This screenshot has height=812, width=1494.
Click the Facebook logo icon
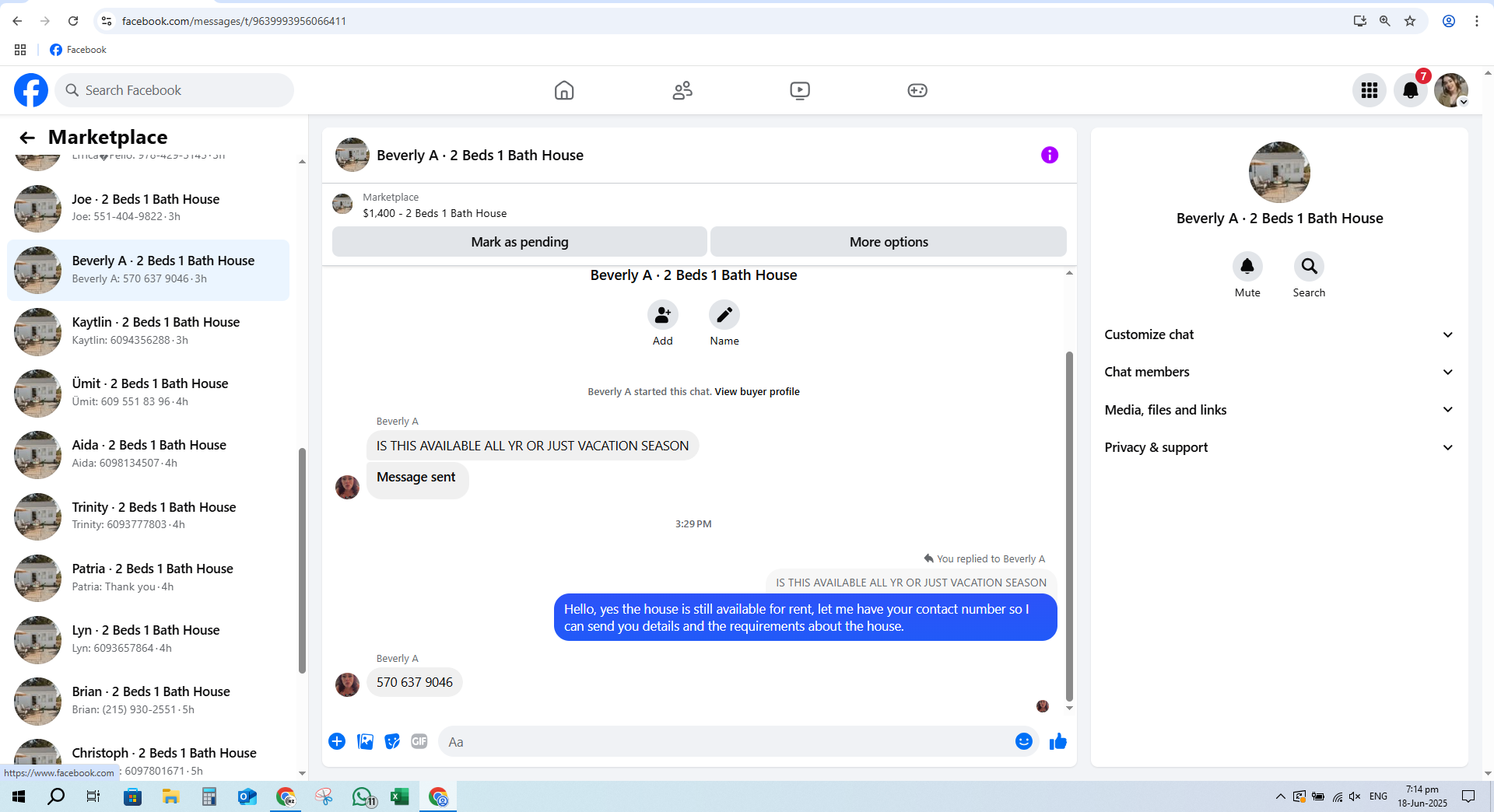[x=31, y=90]
